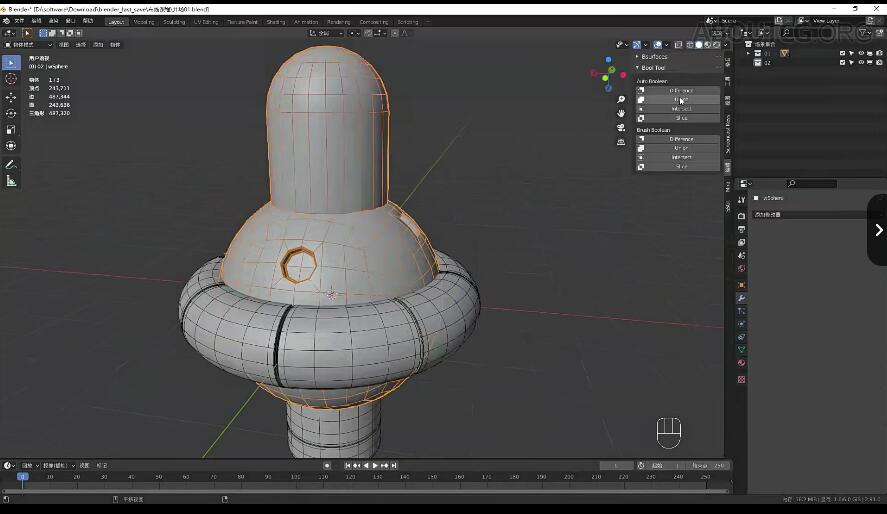Activate the Measure tool
The image size is (887, 514).
pyautogui.click(x=11, y=181)
